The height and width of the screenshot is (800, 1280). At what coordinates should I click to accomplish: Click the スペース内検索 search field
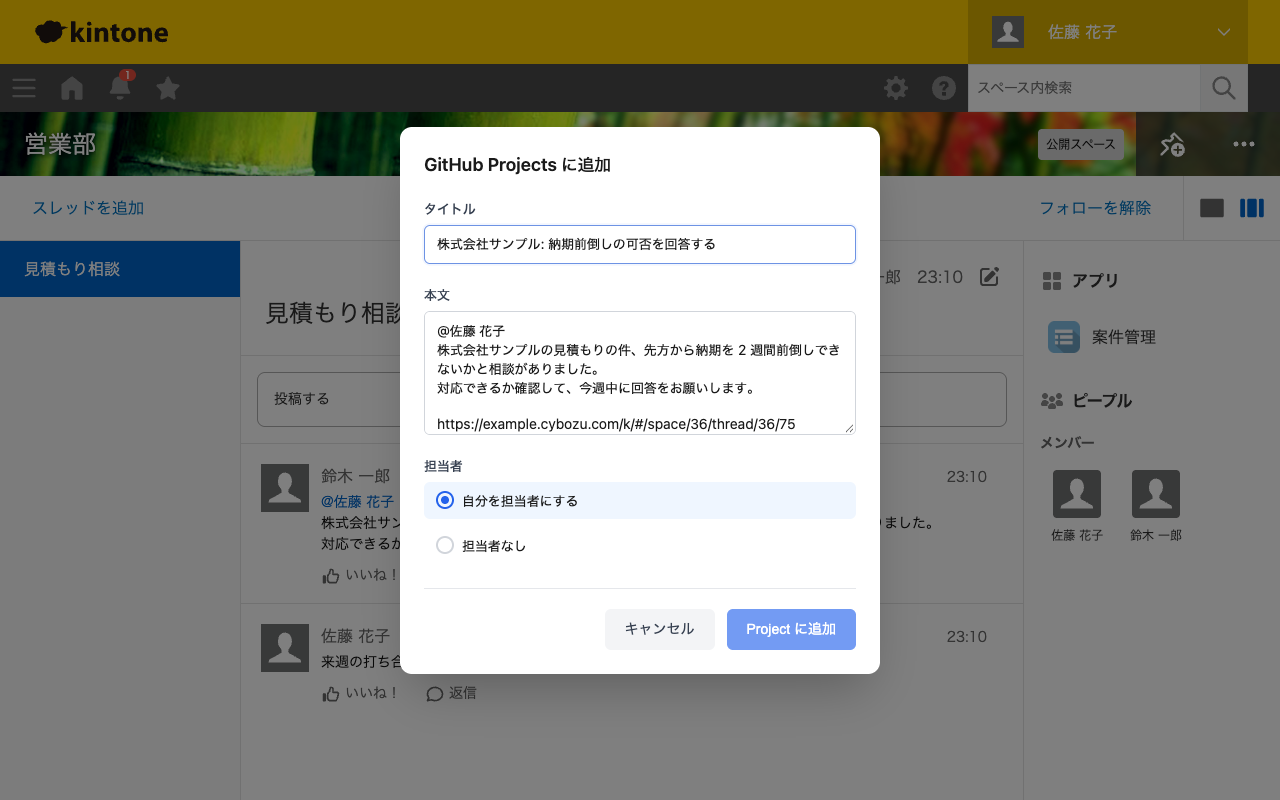pos(1084,88)
